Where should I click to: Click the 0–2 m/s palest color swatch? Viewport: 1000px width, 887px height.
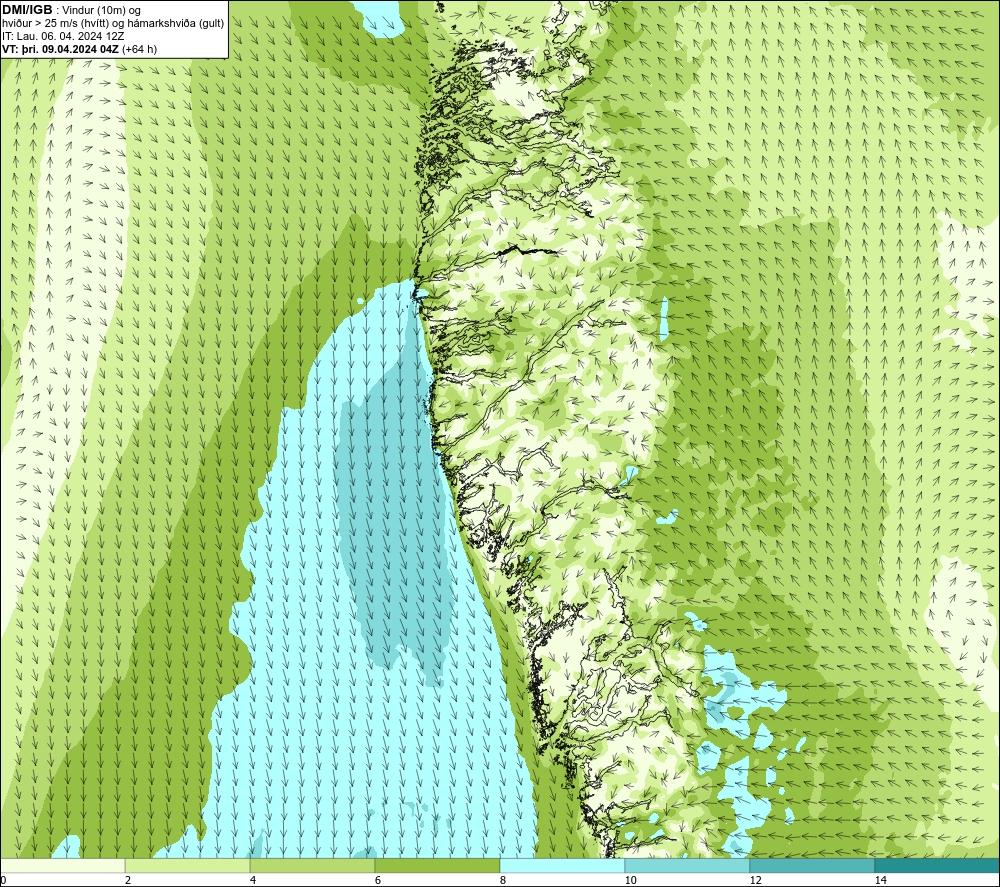(62, 866)
